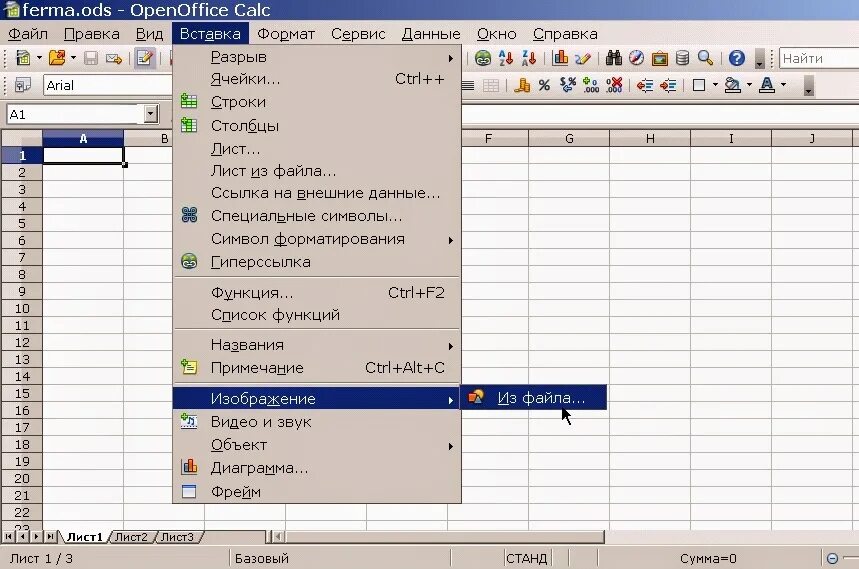Click the first sheet navigation arrow
859x569 pixels.
pyautogui.click(x=9, y=537)
